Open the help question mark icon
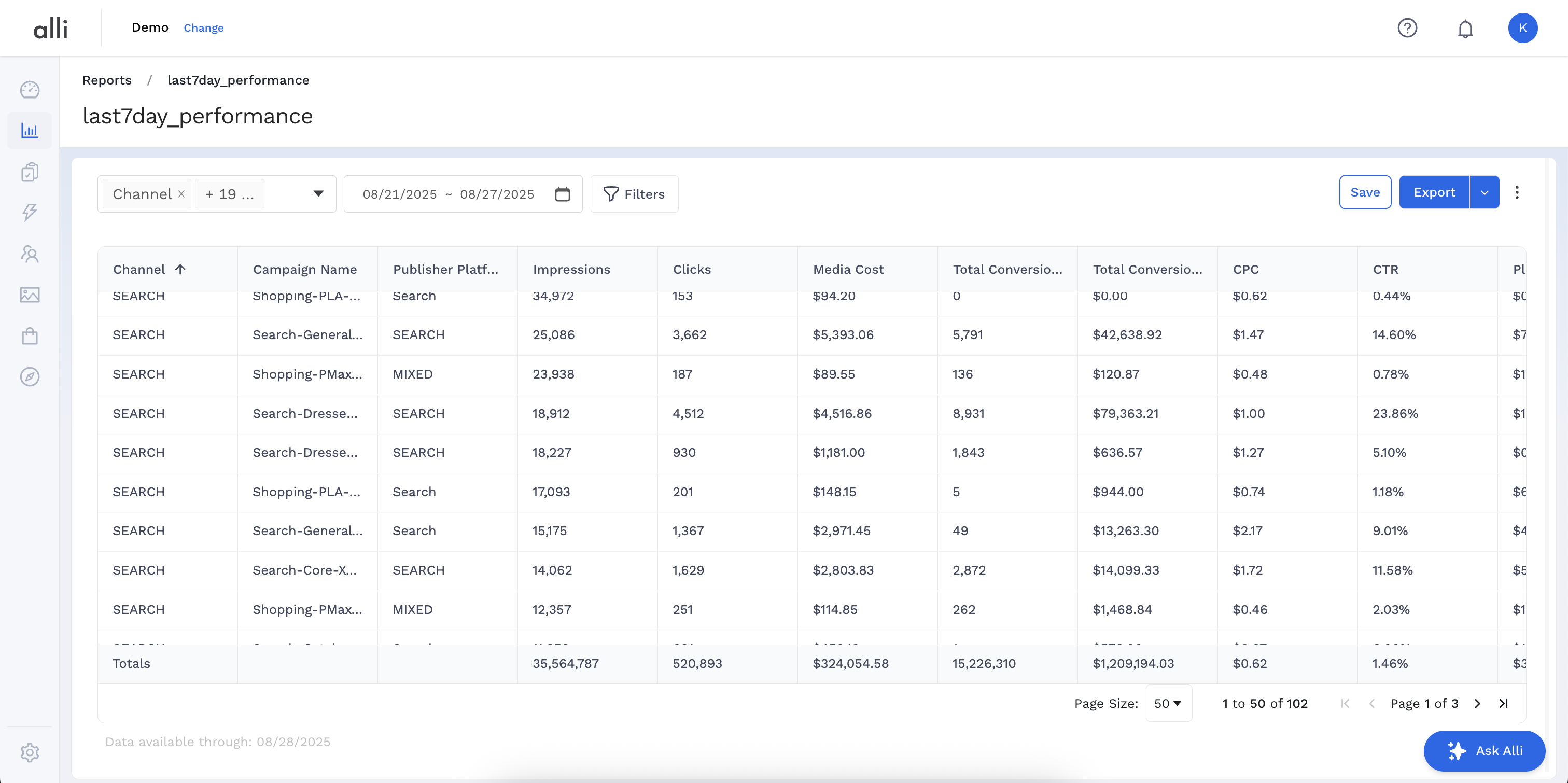Screen dimensions: 1568x783 coord(1407,29)
